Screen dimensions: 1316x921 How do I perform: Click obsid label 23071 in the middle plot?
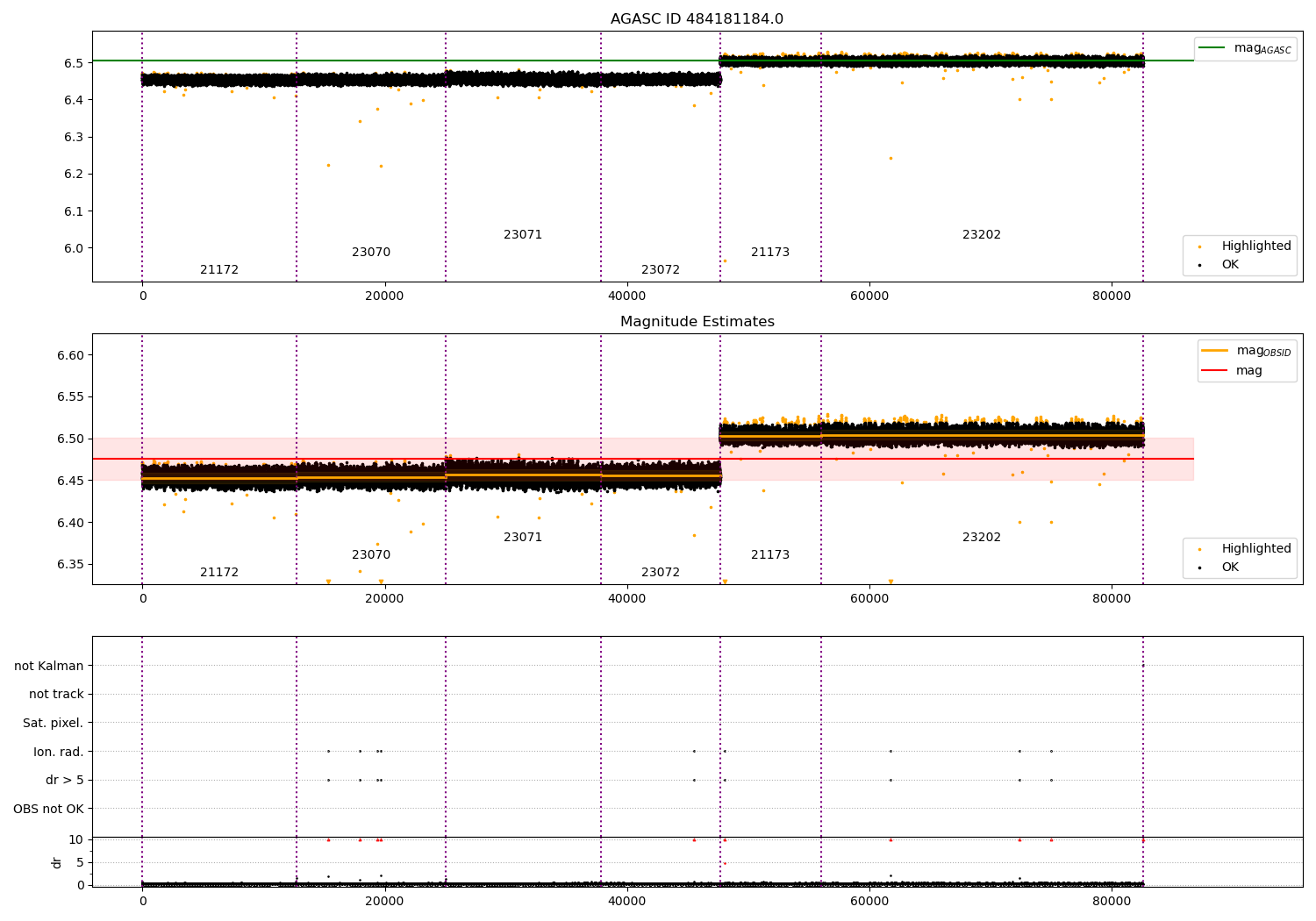point(523,538)
